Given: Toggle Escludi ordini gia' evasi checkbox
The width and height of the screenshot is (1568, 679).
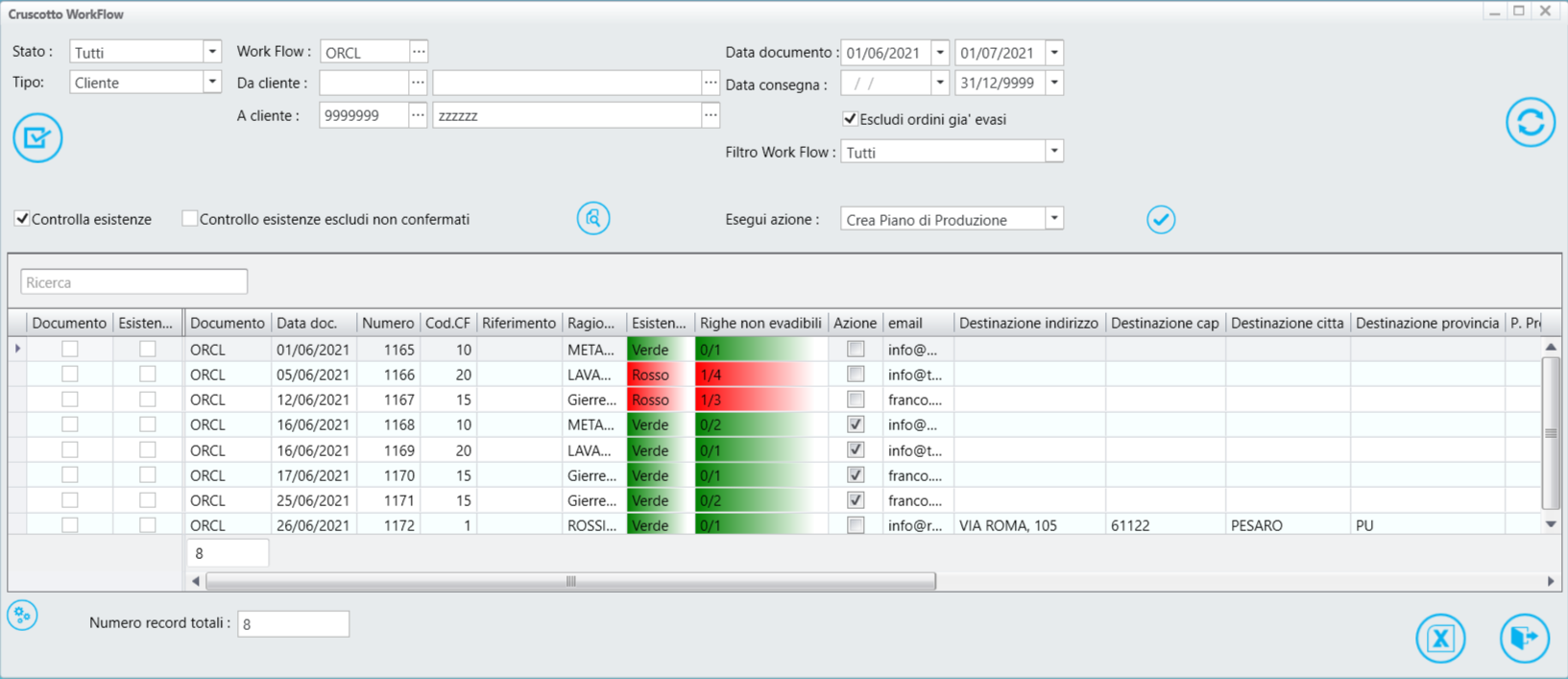Looking at the screenshot, I should [850, 119].
